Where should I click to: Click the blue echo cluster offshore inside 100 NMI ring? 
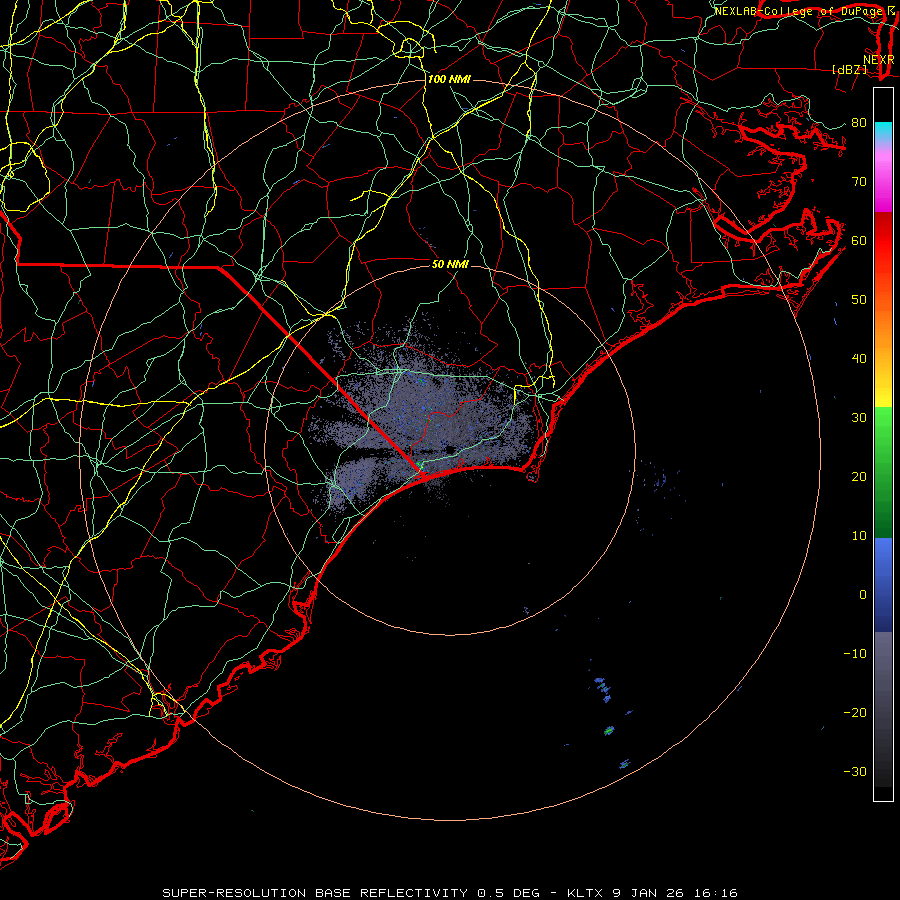pyautogui.click(x=603, y=689)
